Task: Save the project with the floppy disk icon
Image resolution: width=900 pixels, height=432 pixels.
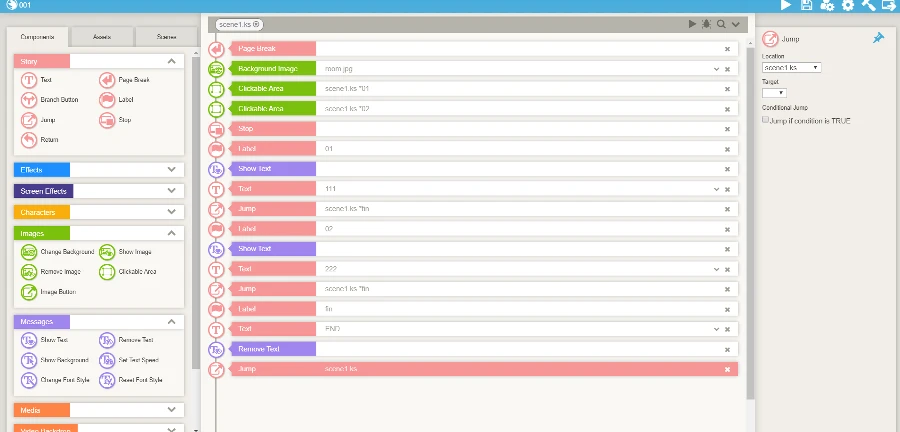Action: pyautogui.click(x=807, y=6)
